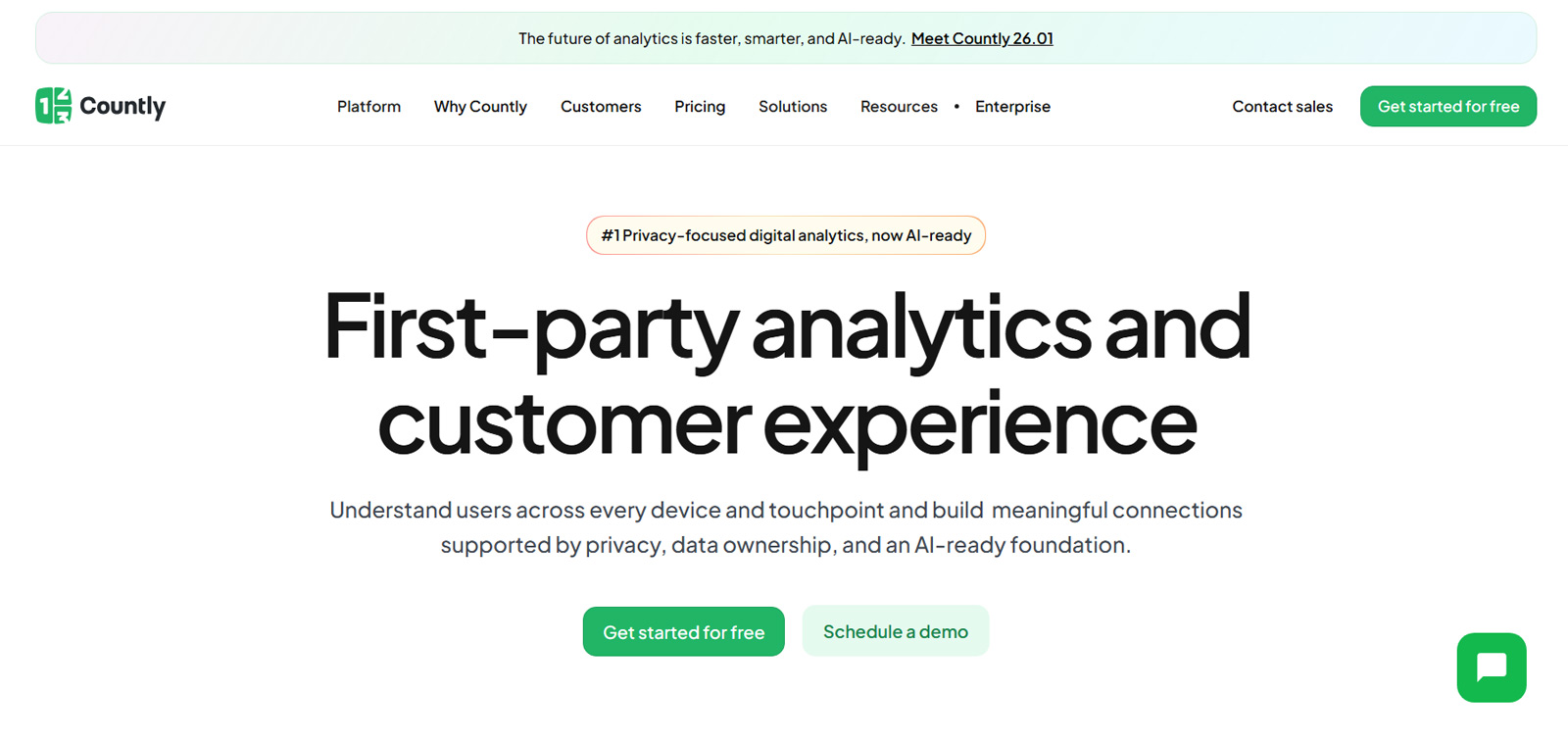Click the Understand users description paragraph
This screenshot has height=743, width=1568.
click(786, 527)
